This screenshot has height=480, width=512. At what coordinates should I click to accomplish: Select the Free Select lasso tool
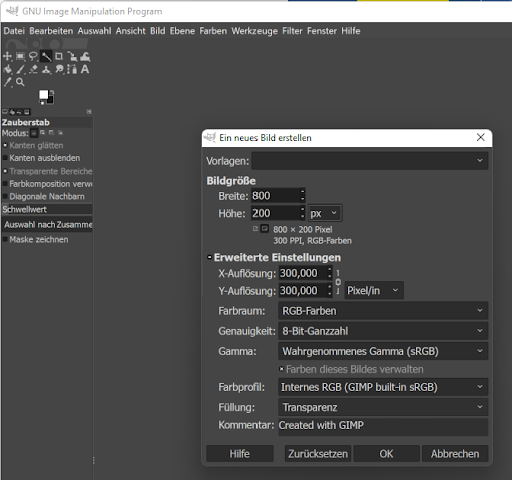(33, 56)
